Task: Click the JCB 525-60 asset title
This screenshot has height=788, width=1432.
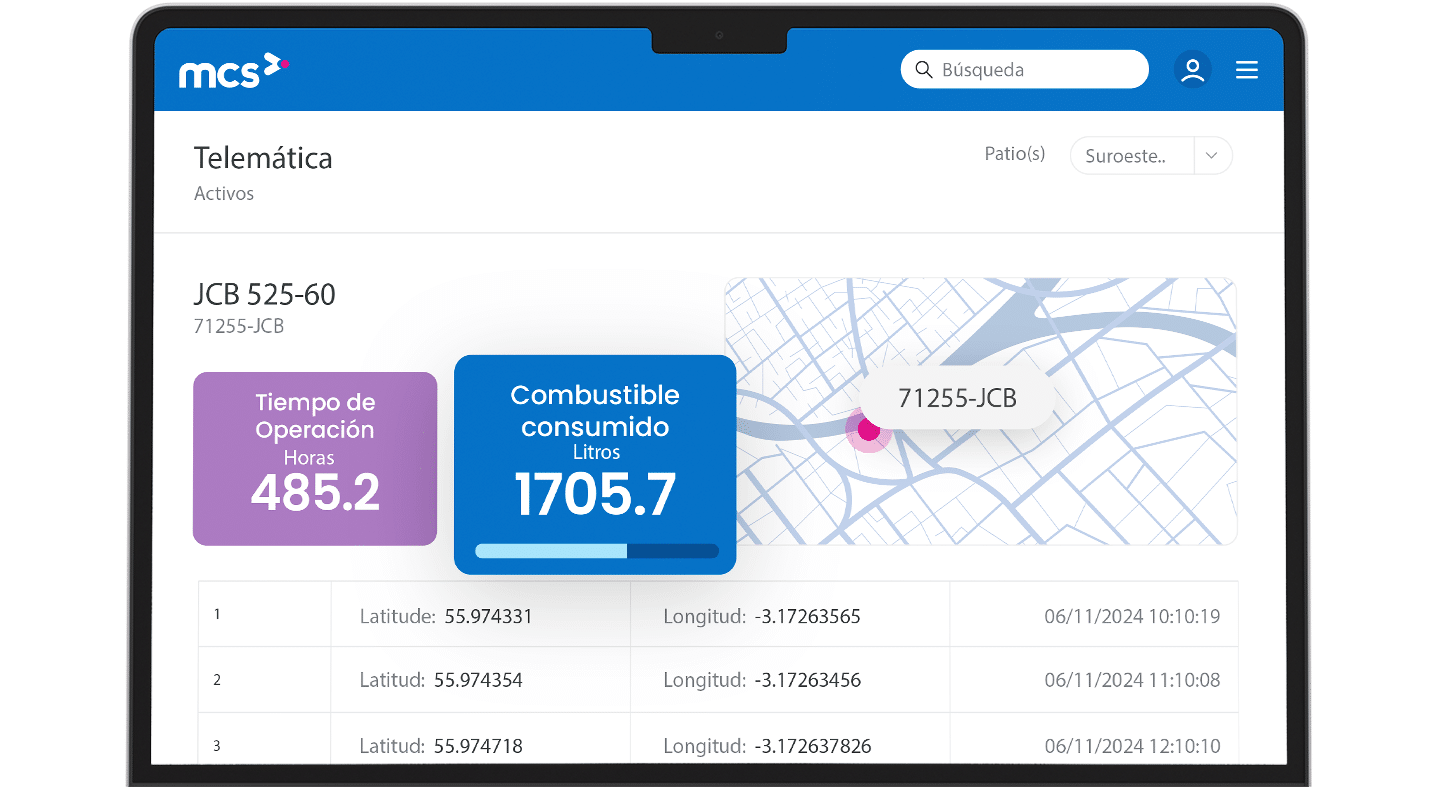Action: coord(265,294)
